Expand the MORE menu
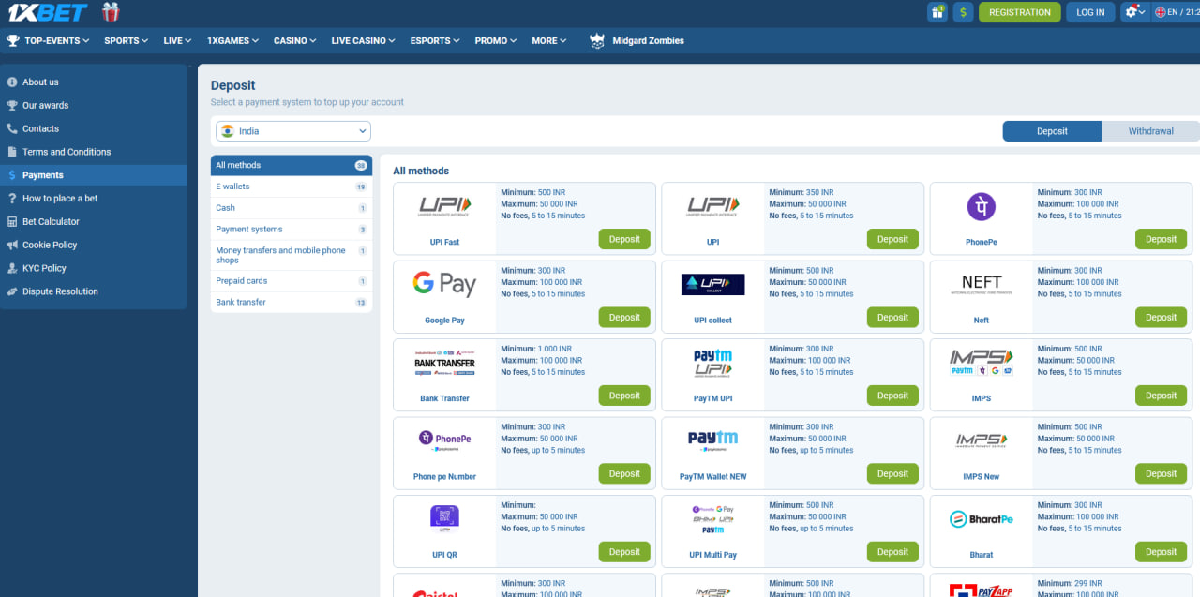 [x=548, y=41]
